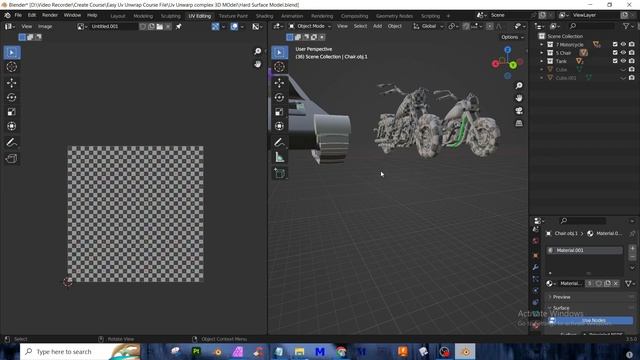Toggle the Use Nodes button
Image resolution: width=640 pixels, height=360 pixels.
point(591,320)
